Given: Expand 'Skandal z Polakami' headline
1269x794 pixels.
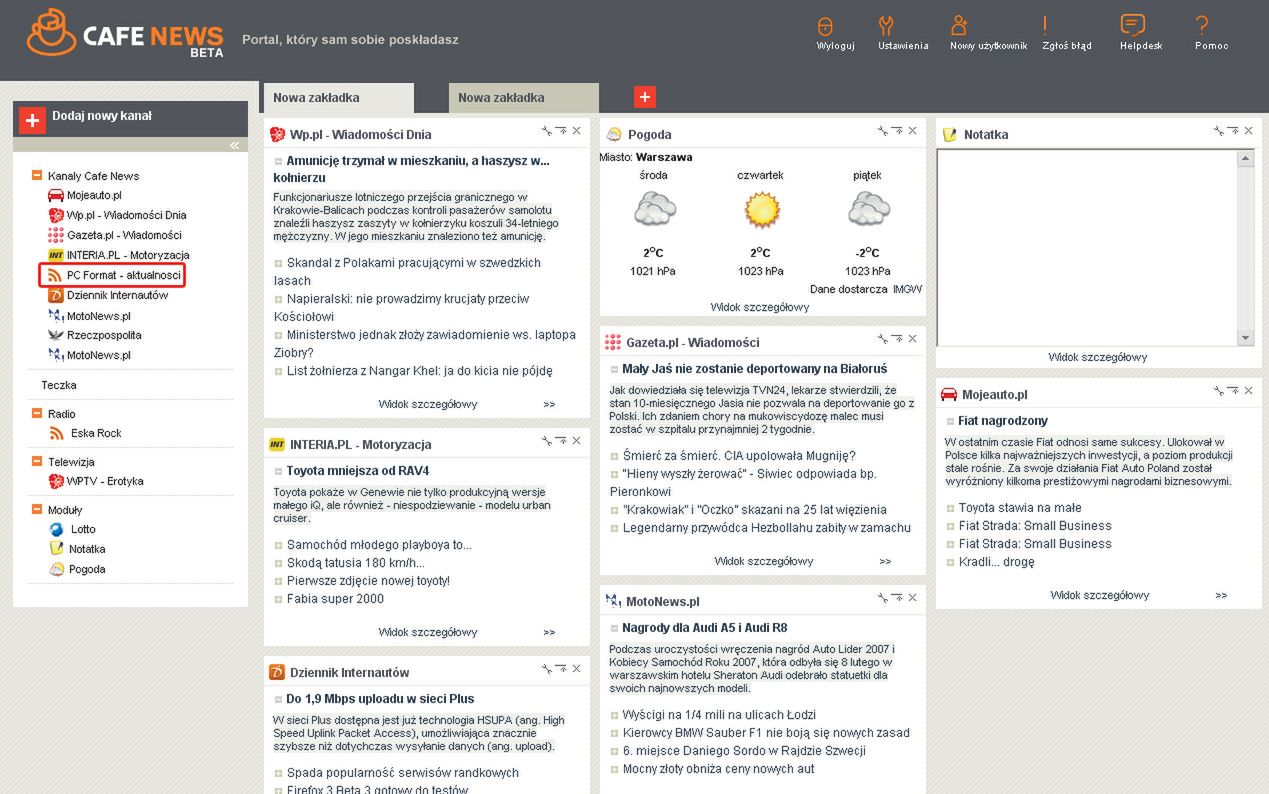Looking at the screenshot, I should click(x=279, y=263).
